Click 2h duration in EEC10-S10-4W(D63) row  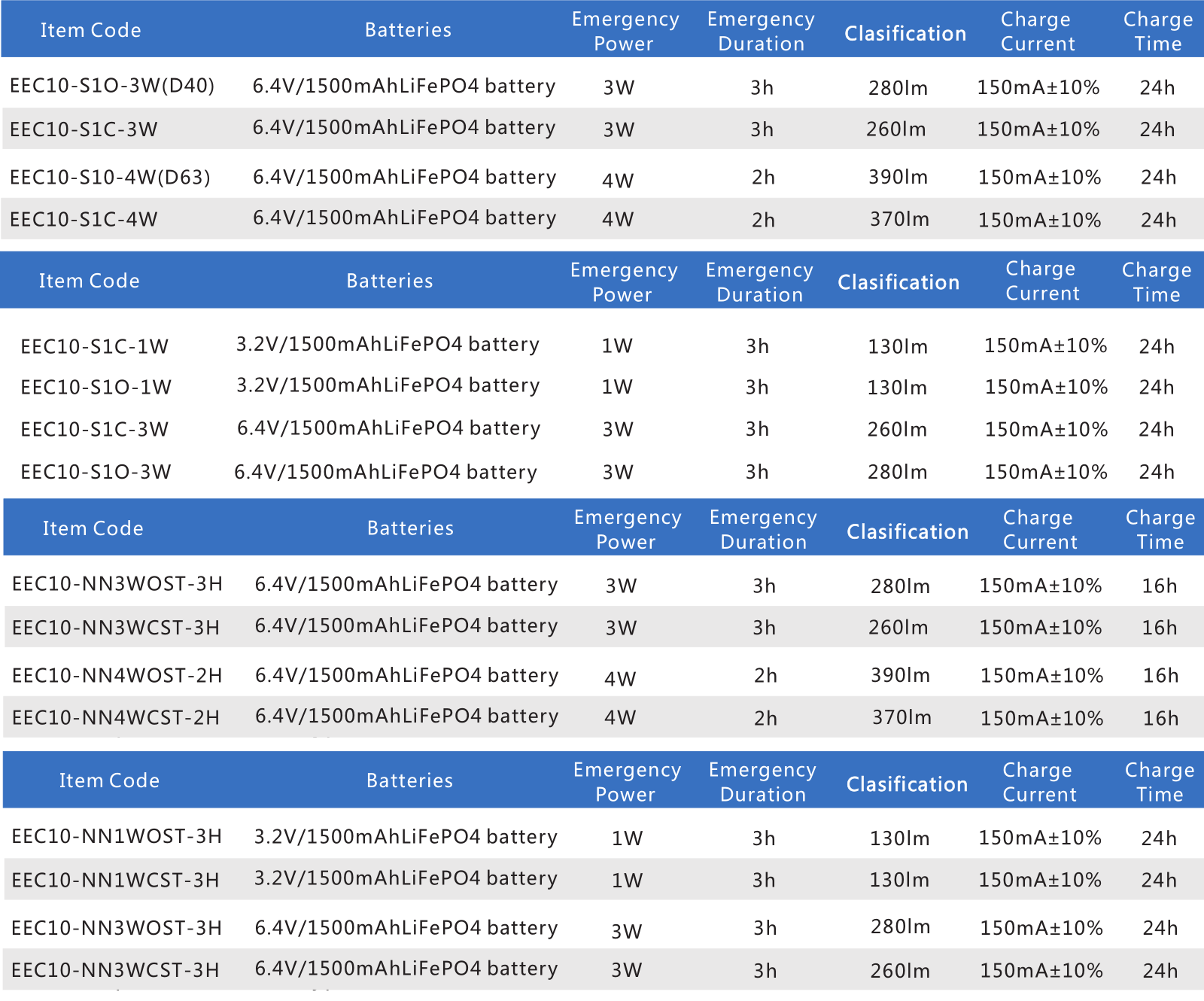tap(763, 178)
